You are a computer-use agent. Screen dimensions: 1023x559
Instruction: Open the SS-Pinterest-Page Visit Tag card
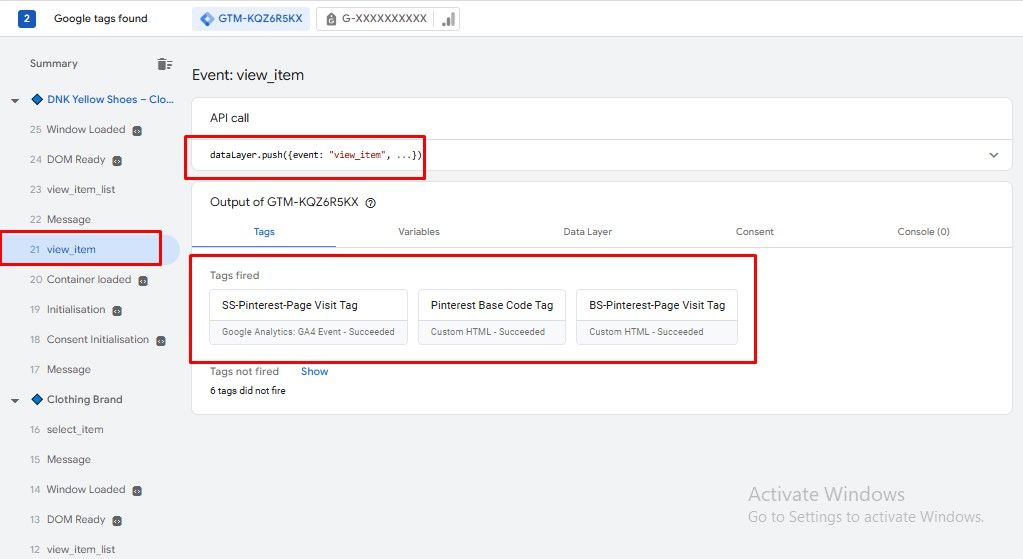tap(308, 316)
